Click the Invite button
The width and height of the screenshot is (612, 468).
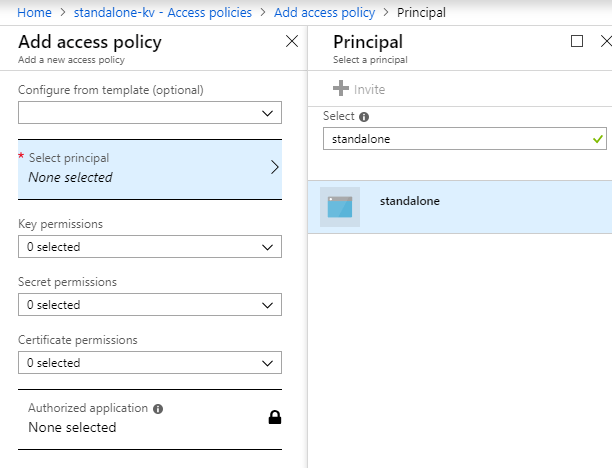[x=358, y=89]
